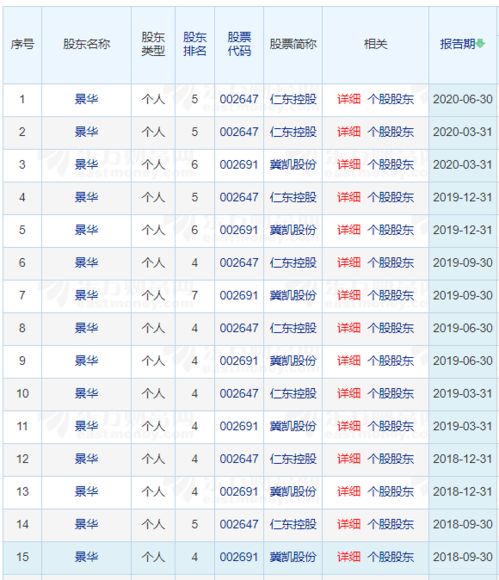Open 详细 link in row 5
The height and width of the screenshot is (580, 499).
[348, 230]
